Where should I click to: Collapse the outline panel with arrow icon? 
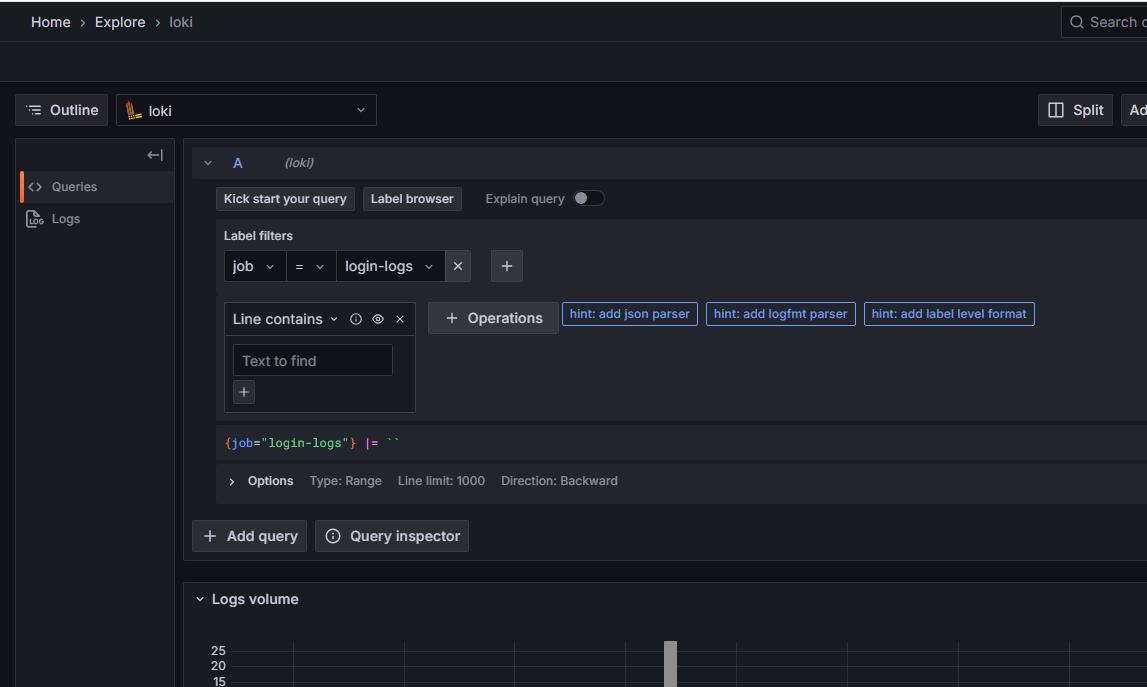[155, 155]
